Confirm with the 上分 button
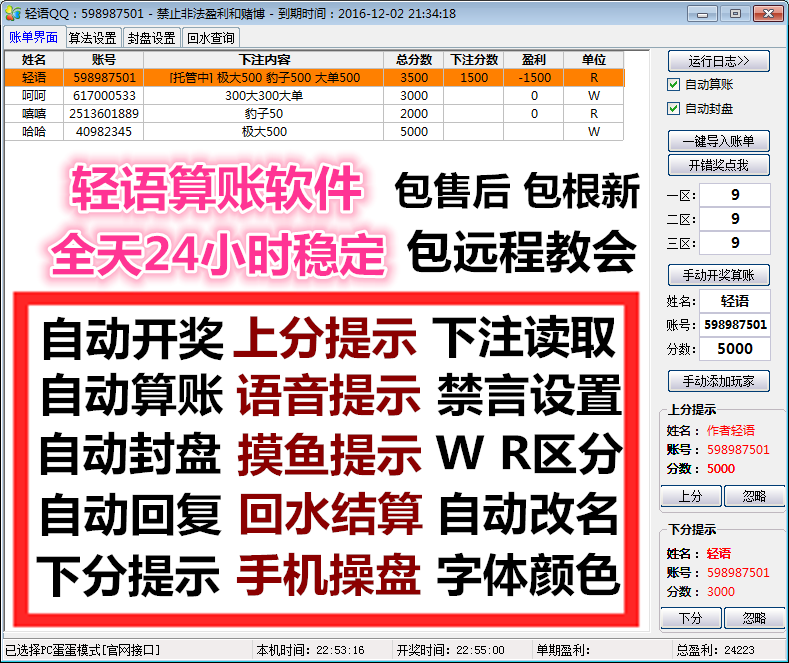The height and width of the screenshot is (663, 789). [x=690, y=496]
